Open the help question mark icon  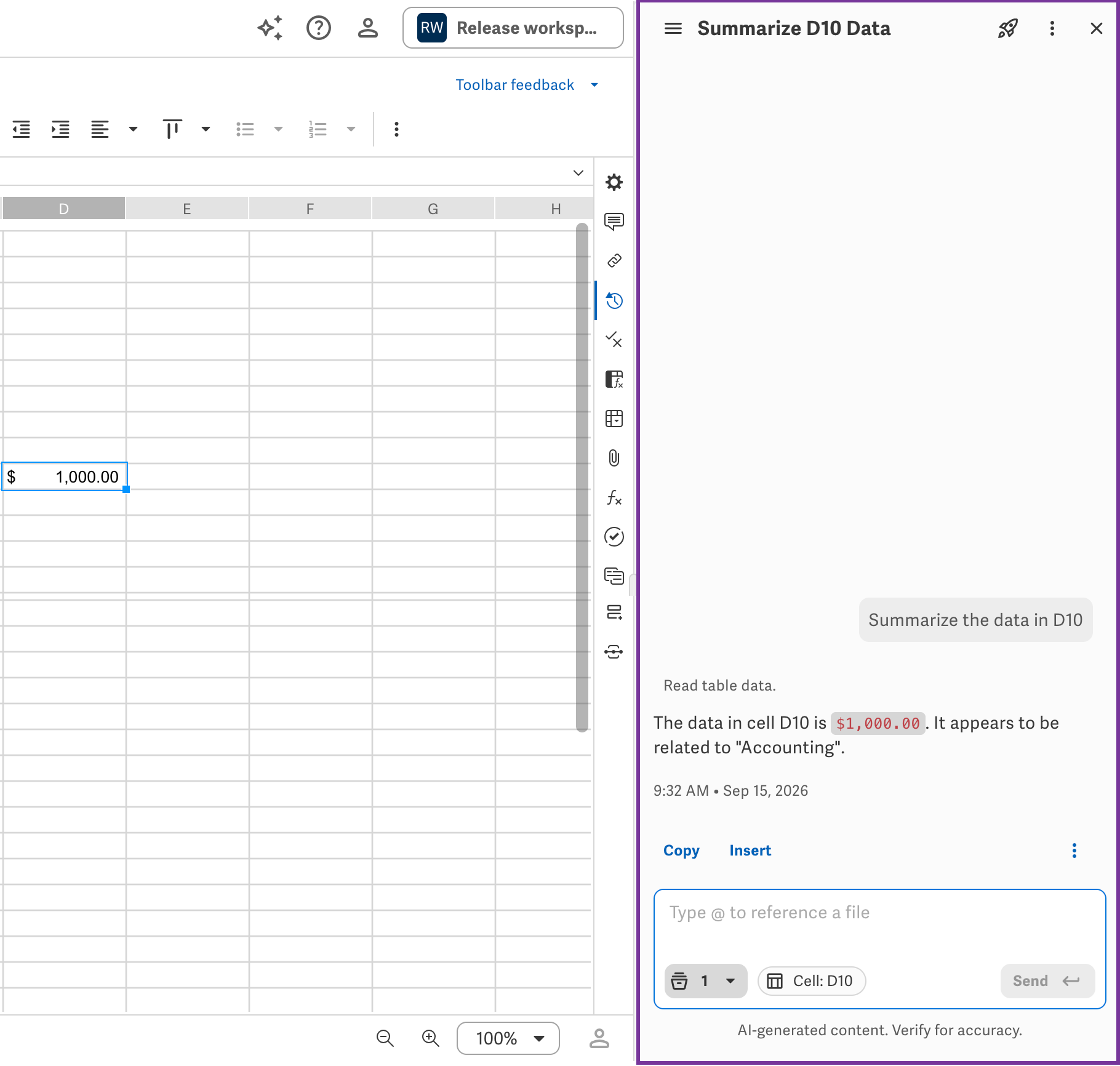coord(319,28)
